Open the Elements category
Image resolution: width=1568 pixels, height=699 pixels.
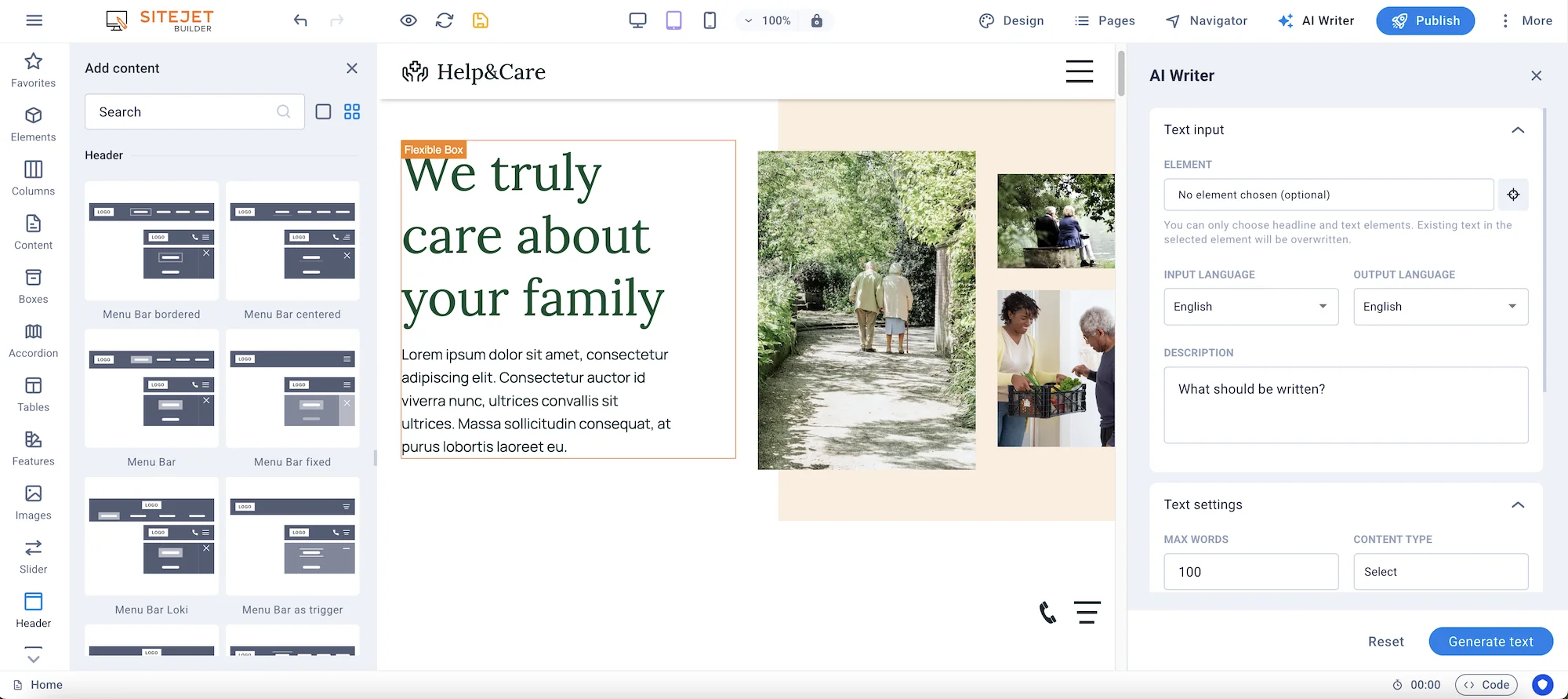[x=34, y=124]
